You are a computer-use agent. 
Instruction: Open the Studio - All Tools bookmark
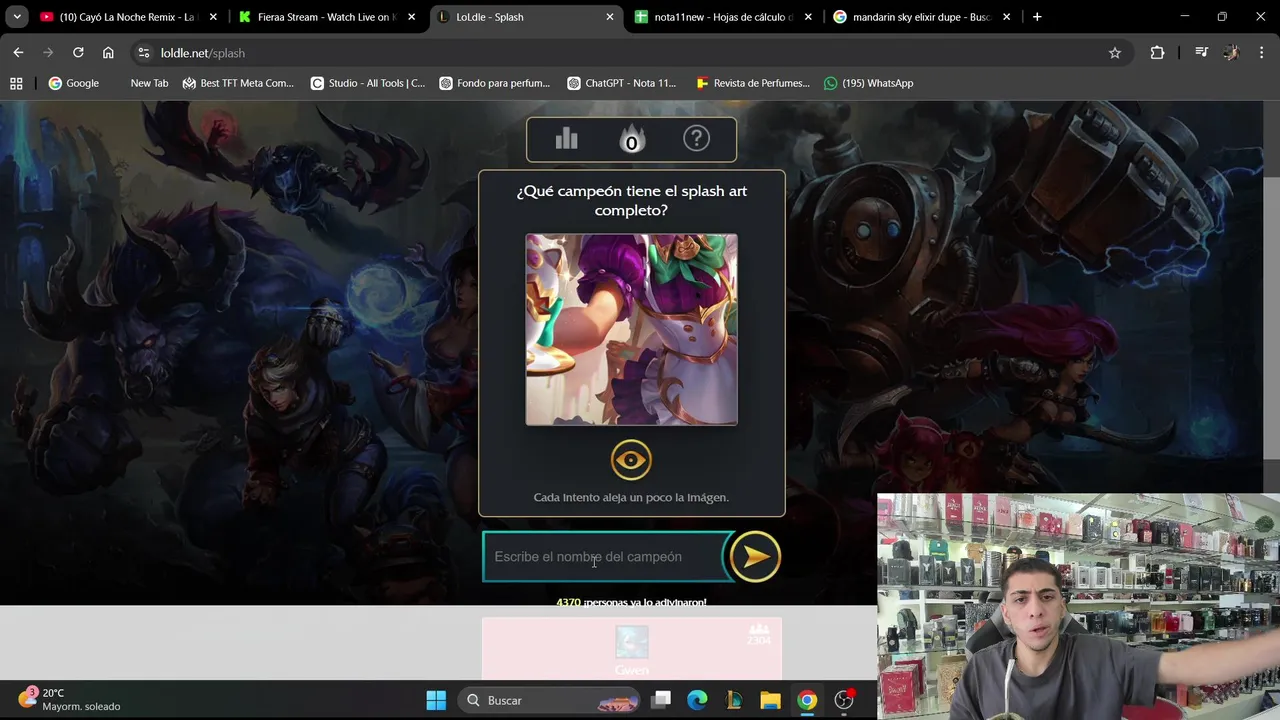point(368,83)
